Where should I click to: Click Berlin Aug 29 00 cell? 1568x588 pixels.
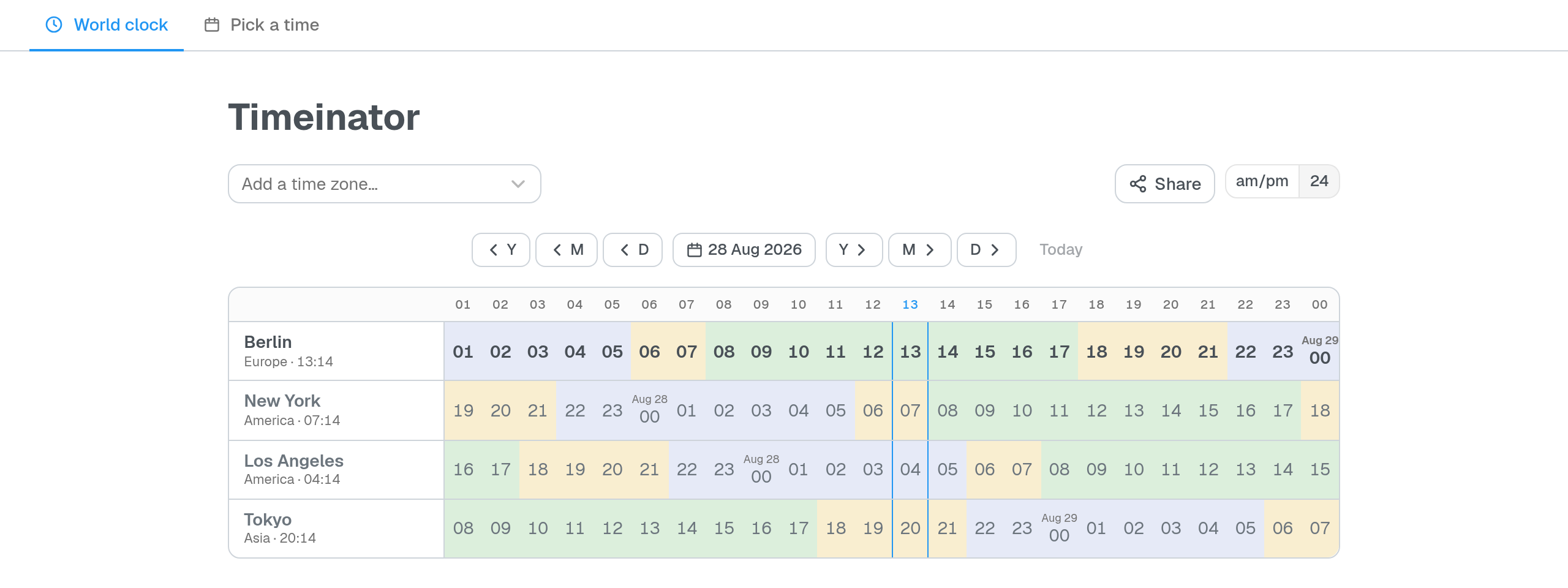coord(1320,352)
